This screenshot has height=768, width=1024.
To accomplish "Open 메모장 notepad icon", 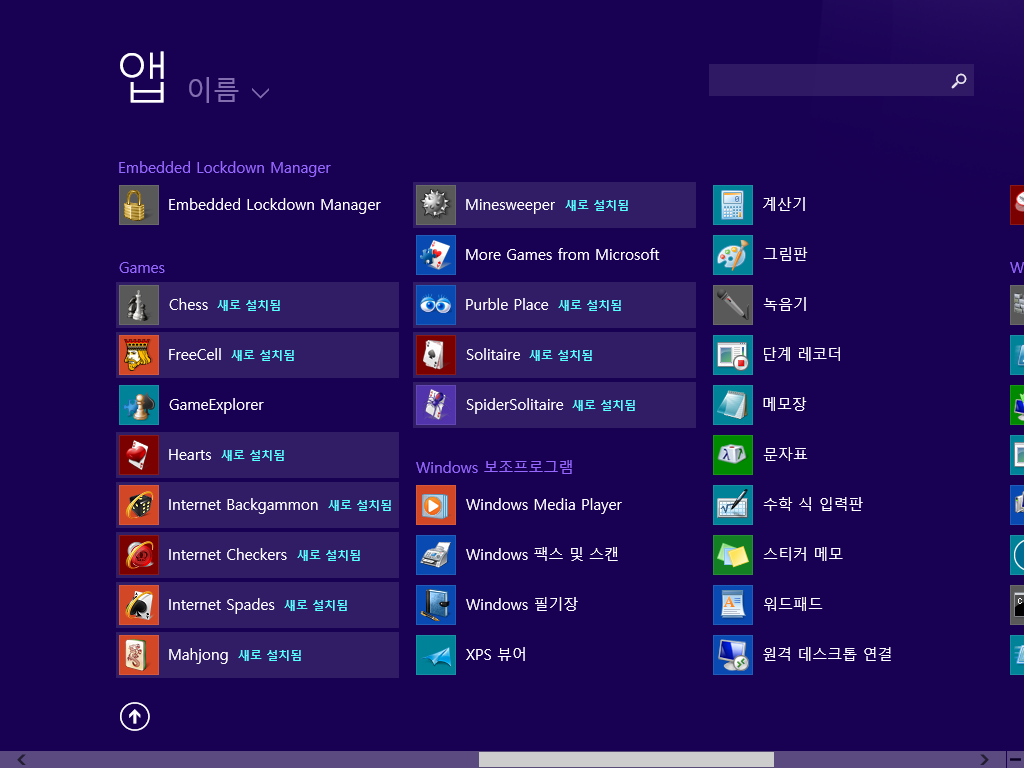I will 733,405.
